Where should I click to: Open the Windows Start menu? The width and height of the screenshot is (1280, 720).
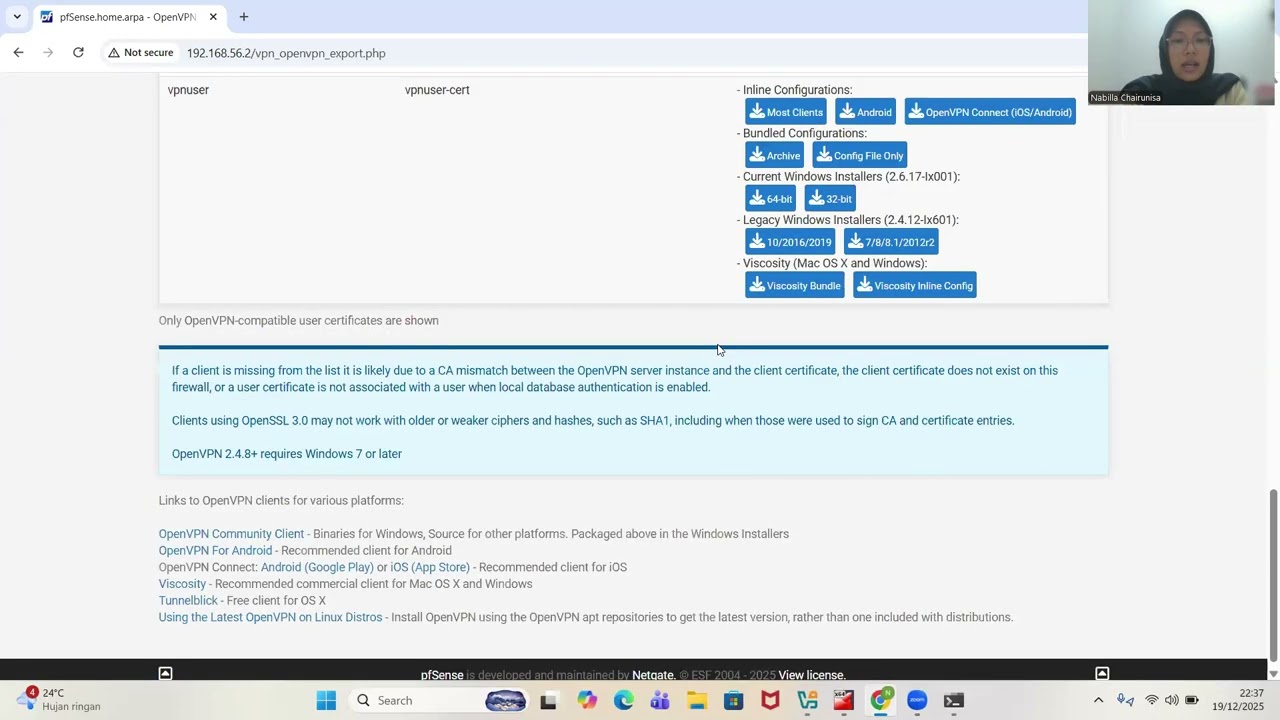point(326,701)
